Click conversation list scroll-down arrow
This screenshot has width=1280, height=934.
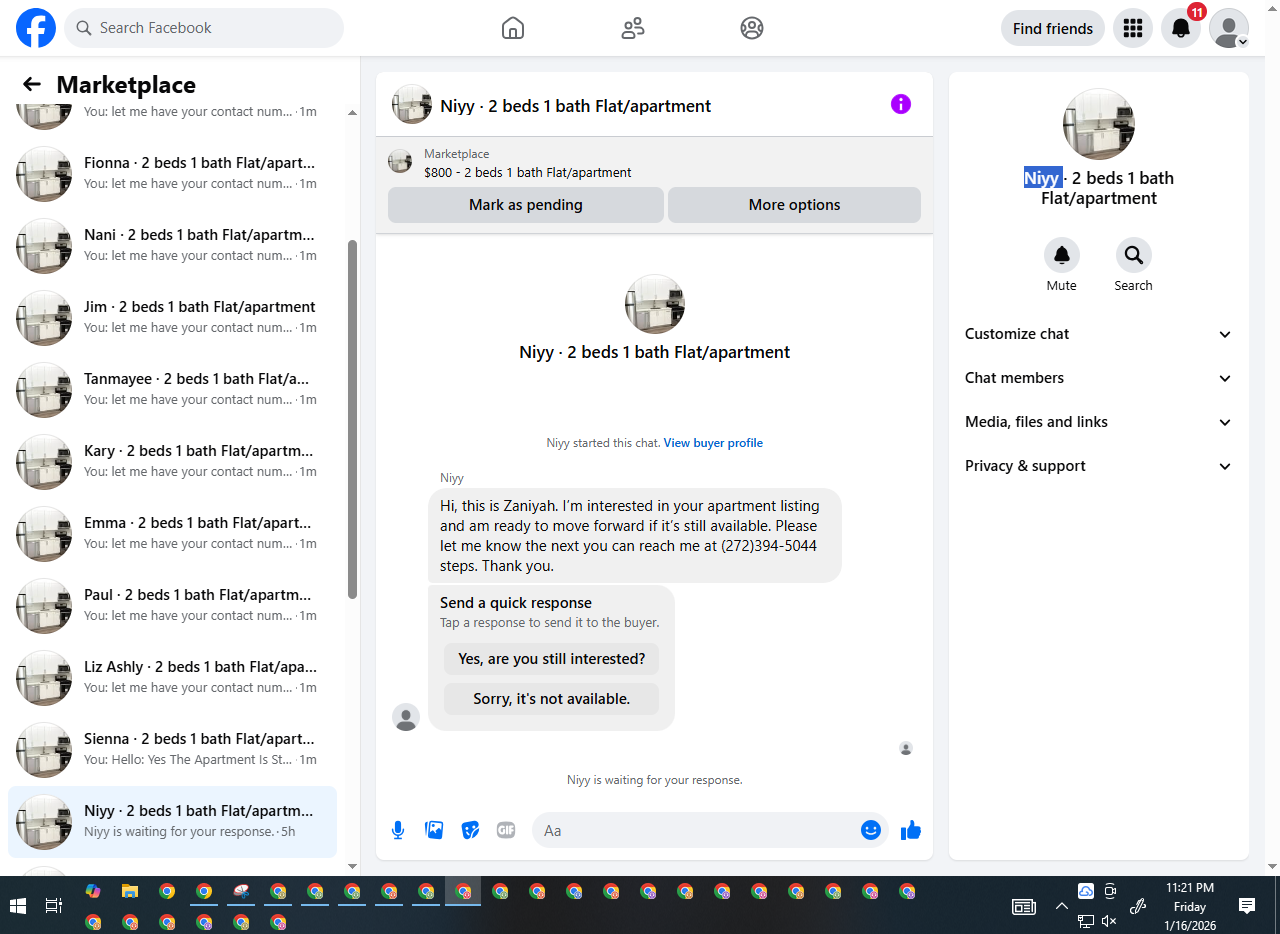click(x=352, y=866)
